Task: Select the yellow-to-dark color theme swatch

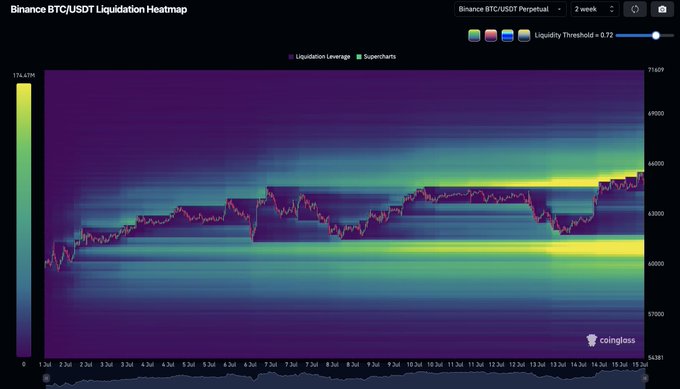Action: [524, 36]
